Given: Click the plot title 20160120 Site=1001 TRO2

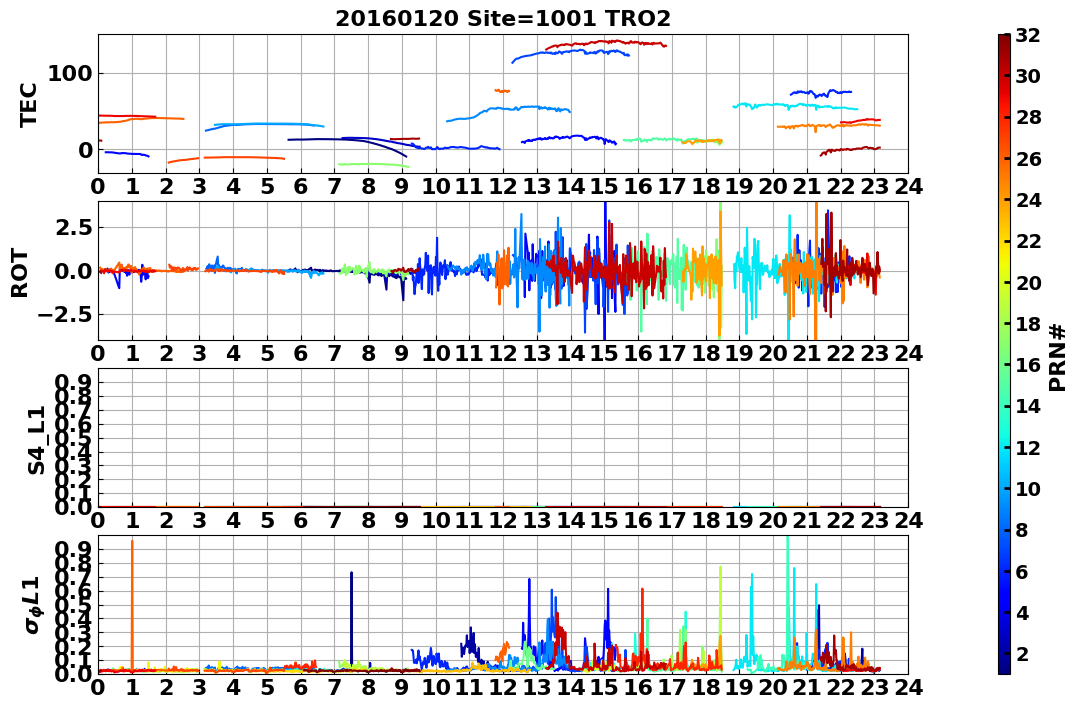Looking at the screenshot, I should click(x=503, y=18).
